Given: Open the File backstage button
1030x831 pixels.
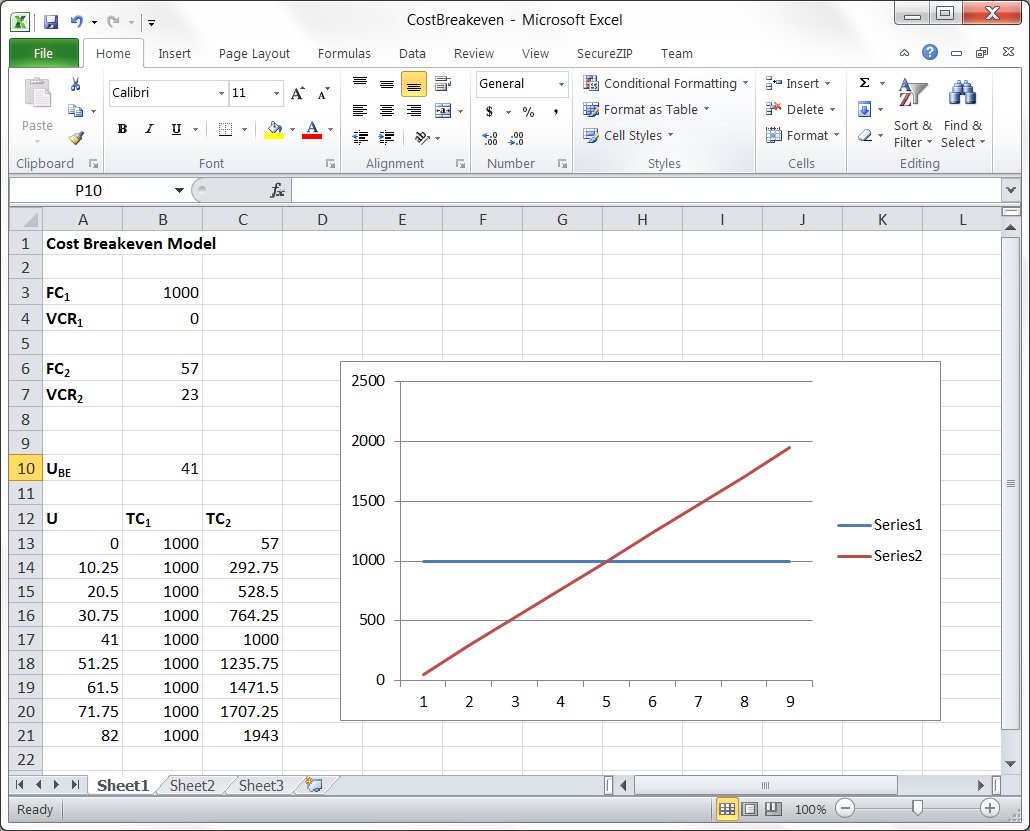Looking at the screenshot, I should 44,54.
